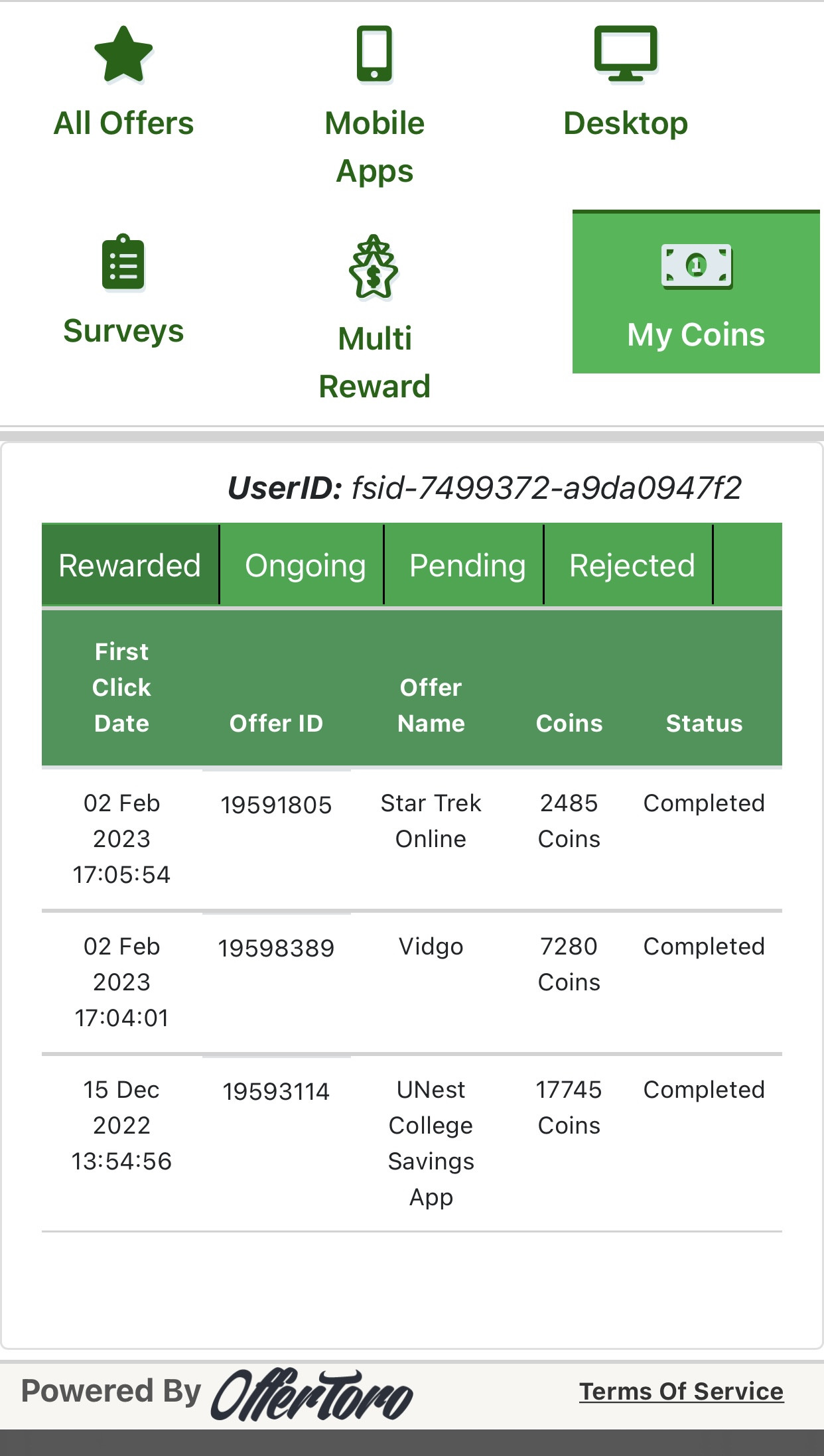Click the My Coins banknote icon
This screenshot has height=1456, width=824.
click(697, 266)
